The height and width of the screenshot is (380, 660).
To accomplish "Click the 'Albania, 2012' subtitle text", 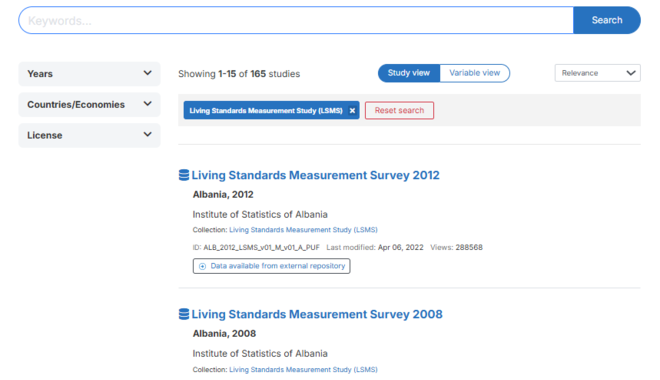I will (x=223, y=194).
